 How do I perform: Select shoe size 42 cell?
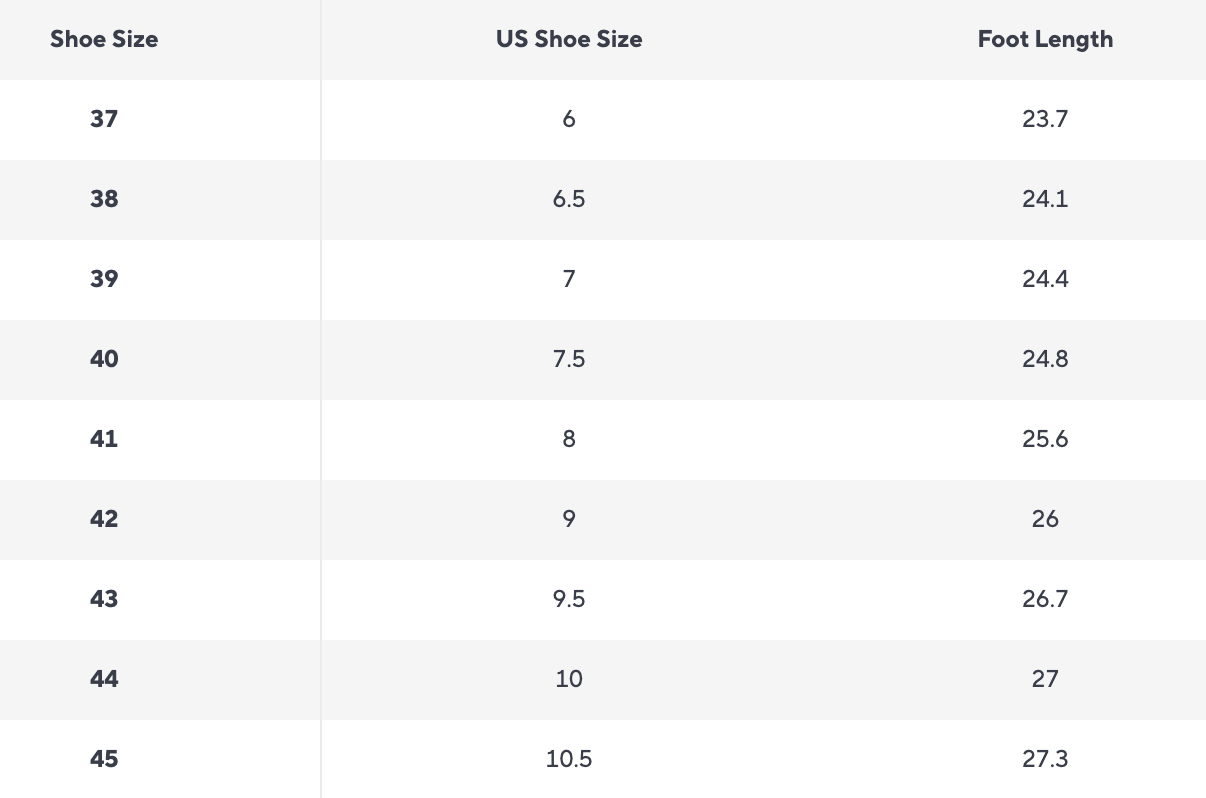click(x=104, y=519)
